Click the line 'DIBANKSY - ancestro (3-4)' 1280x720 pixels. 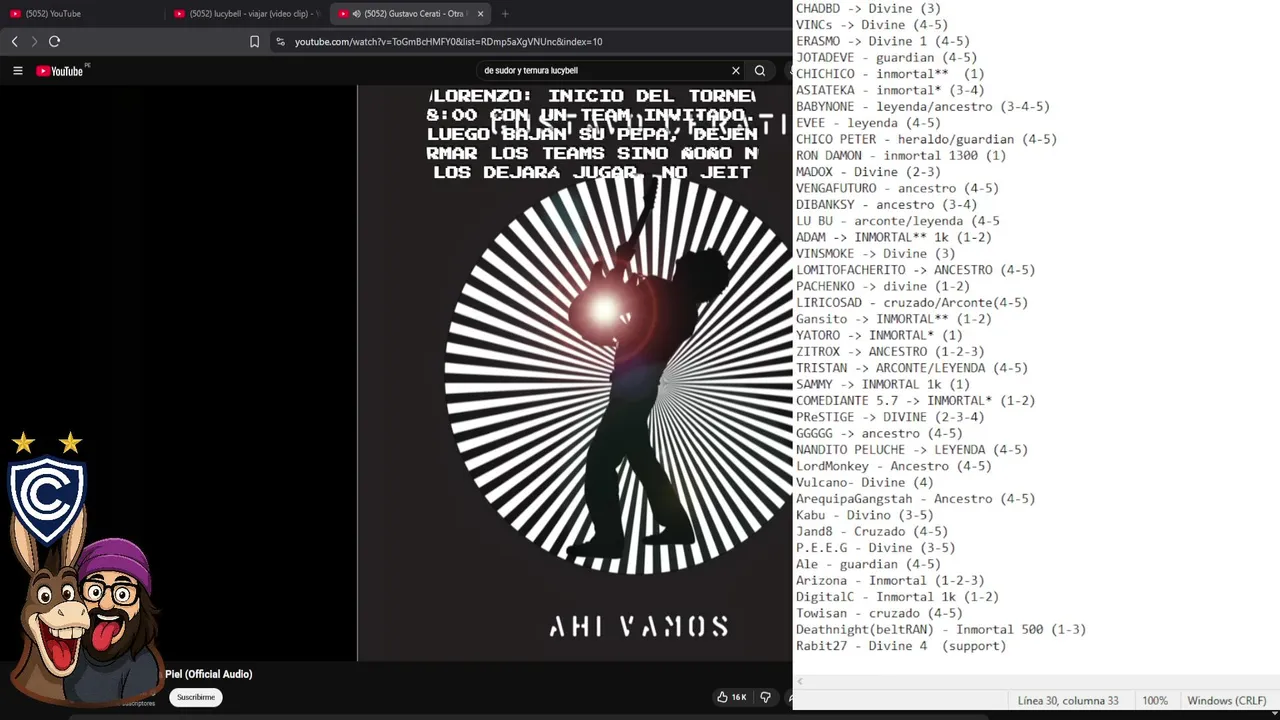886,204
